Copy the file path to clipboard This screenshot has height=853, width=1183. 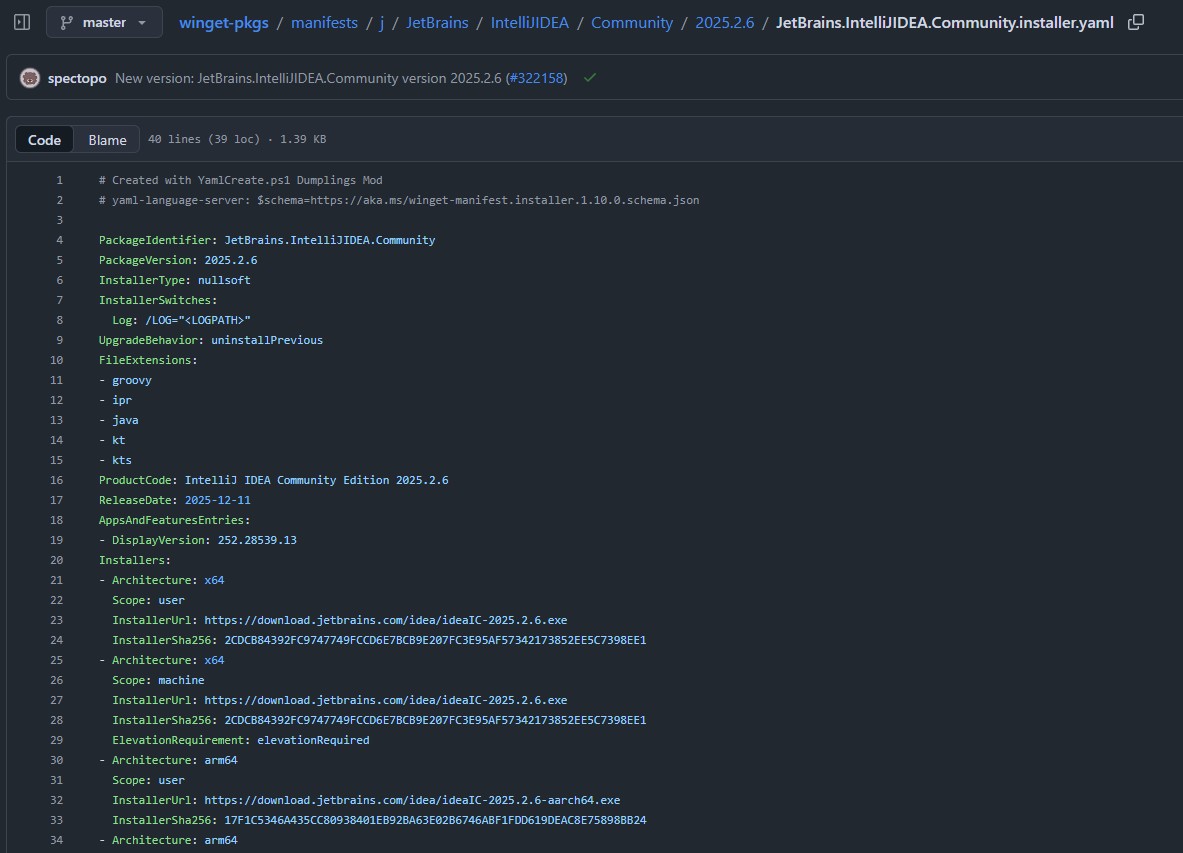pyautogui.click(x=1135, y=21)
